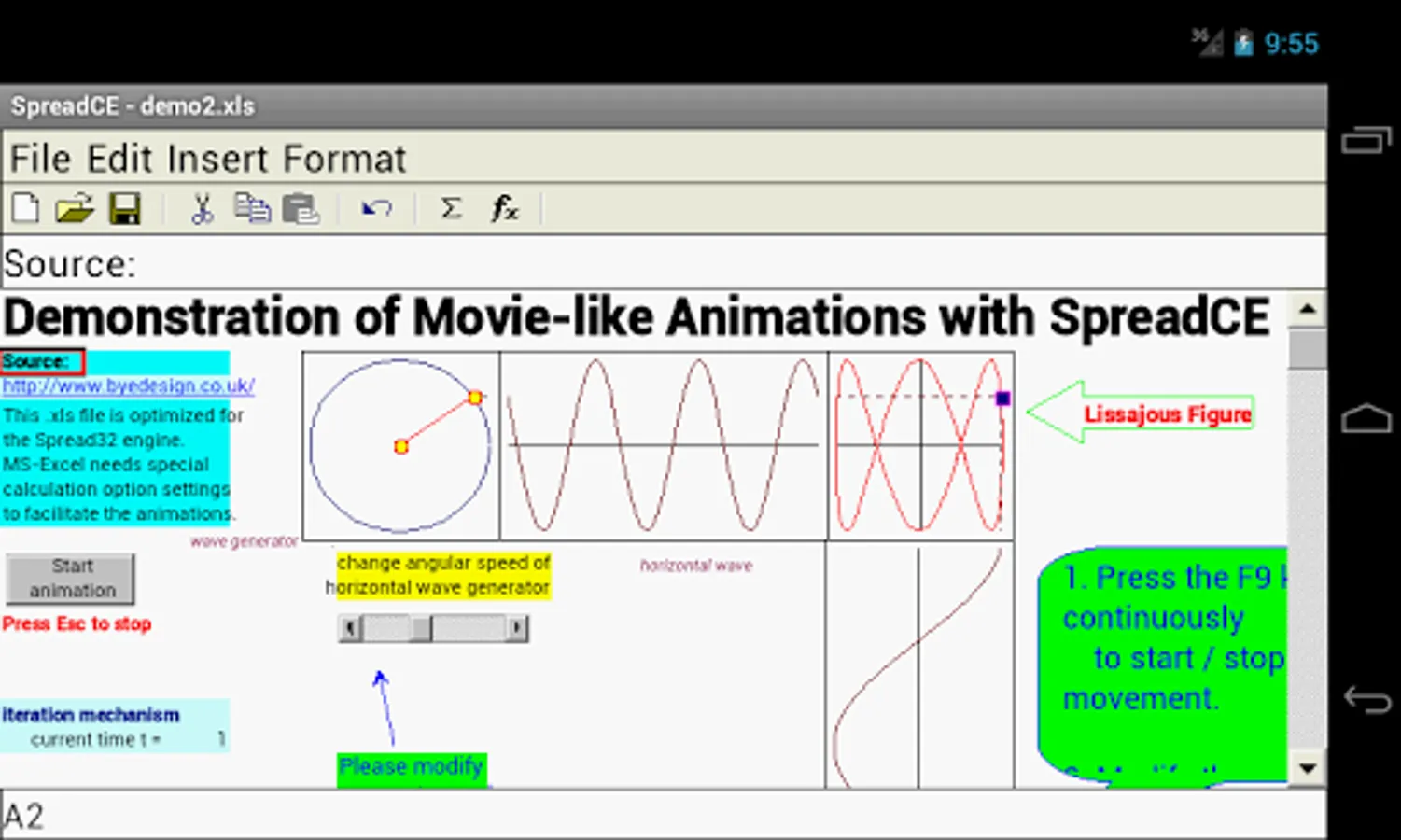Screen dimensions: 1401x840
Task: Open a file using the folder icon
Action: pos(75,208)
